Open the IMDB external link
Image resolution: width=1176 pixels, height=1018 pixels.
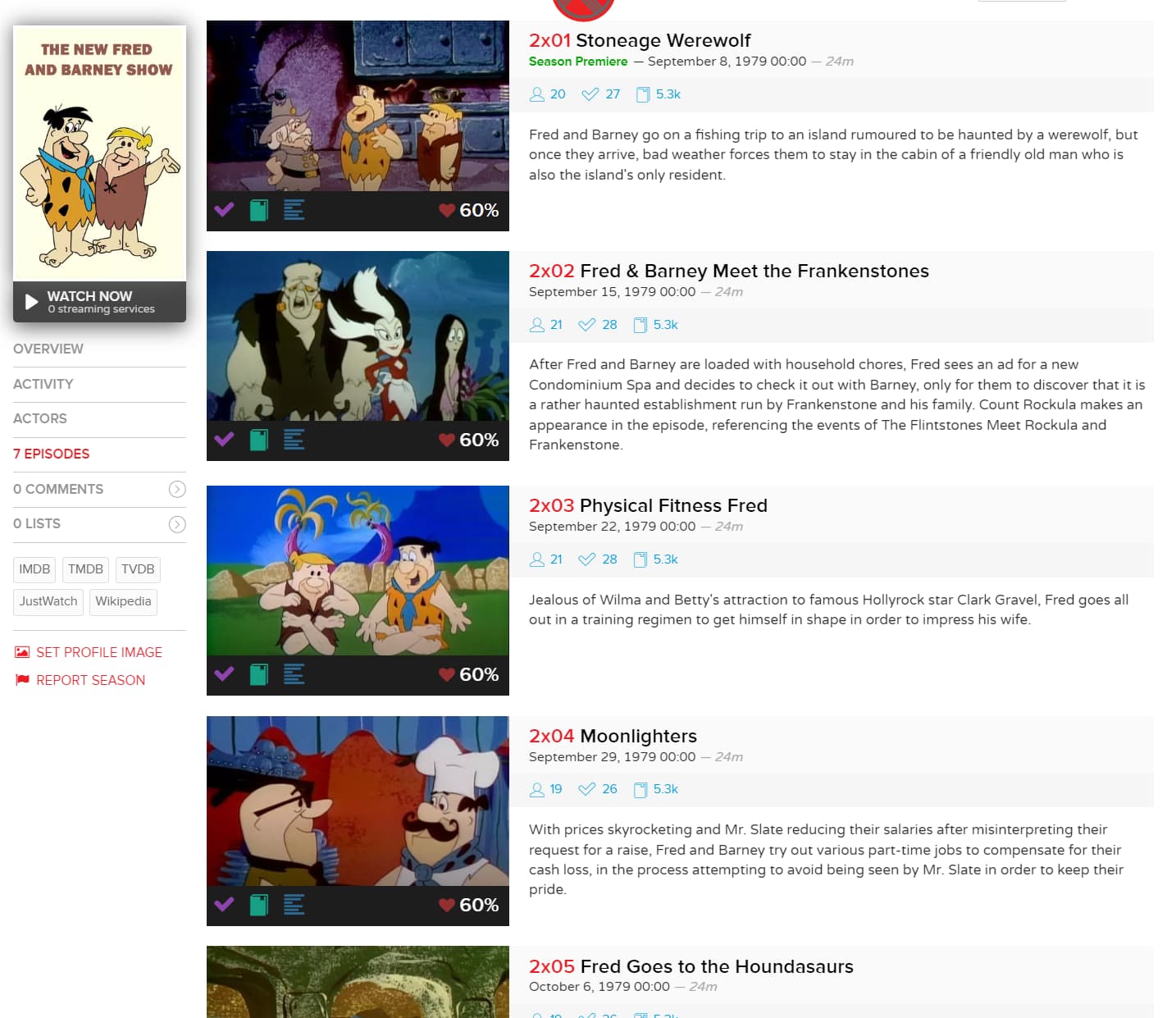(x=34, y=569)
